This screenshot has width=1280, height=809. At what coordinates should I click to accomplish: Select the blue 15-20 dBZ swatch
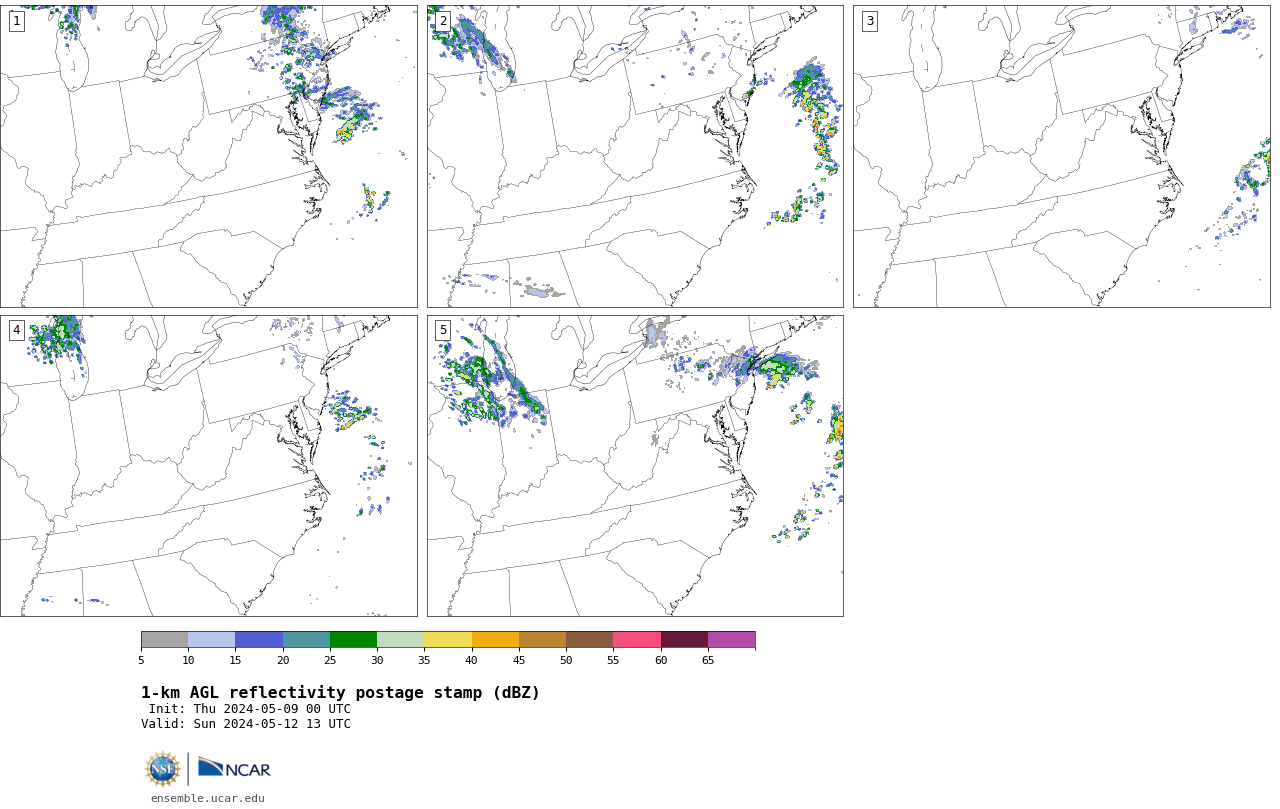click(x=259, y=640)
